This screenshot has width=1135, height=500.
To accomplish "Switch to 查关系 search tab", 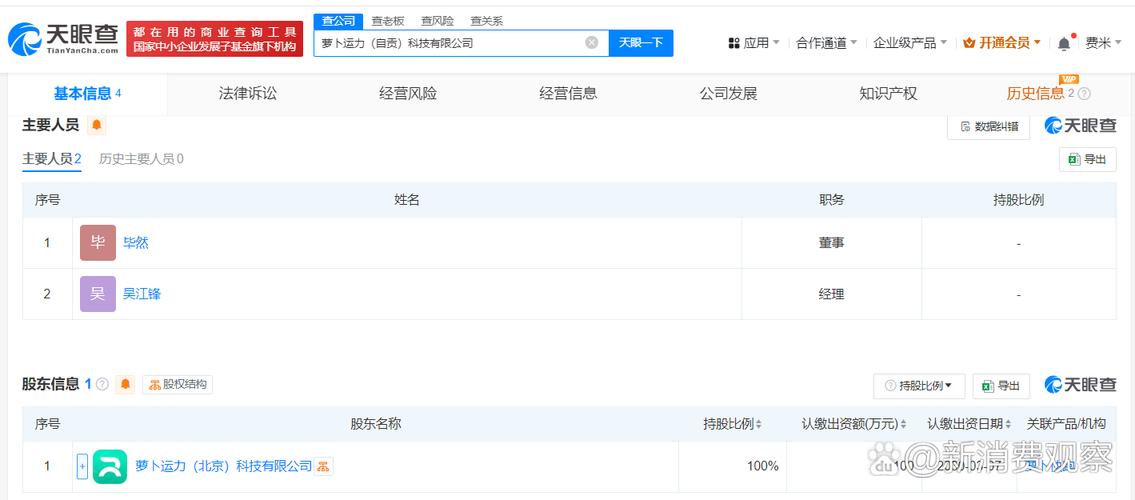I will [486, 21].
